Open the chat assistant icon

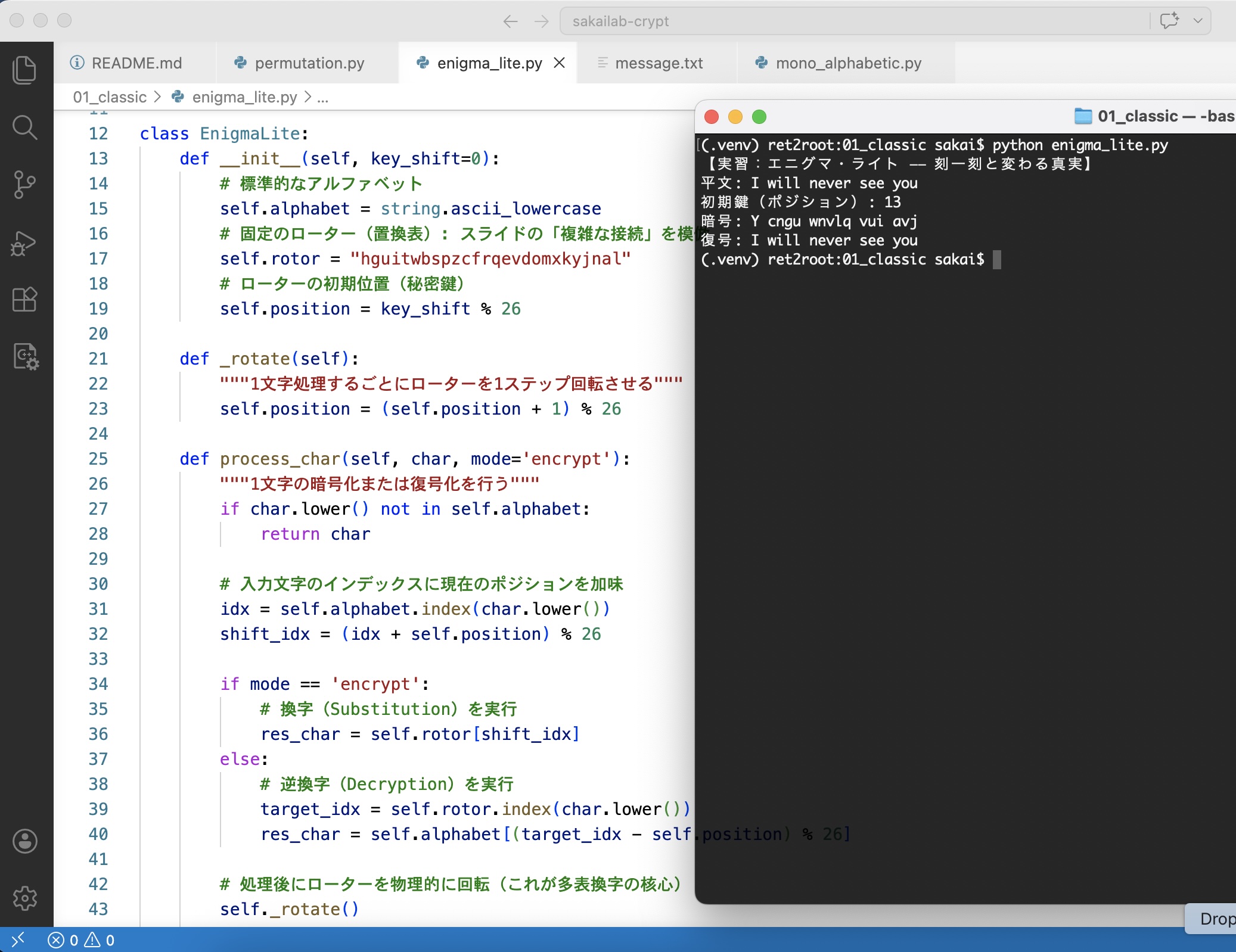pos(1169,21)
